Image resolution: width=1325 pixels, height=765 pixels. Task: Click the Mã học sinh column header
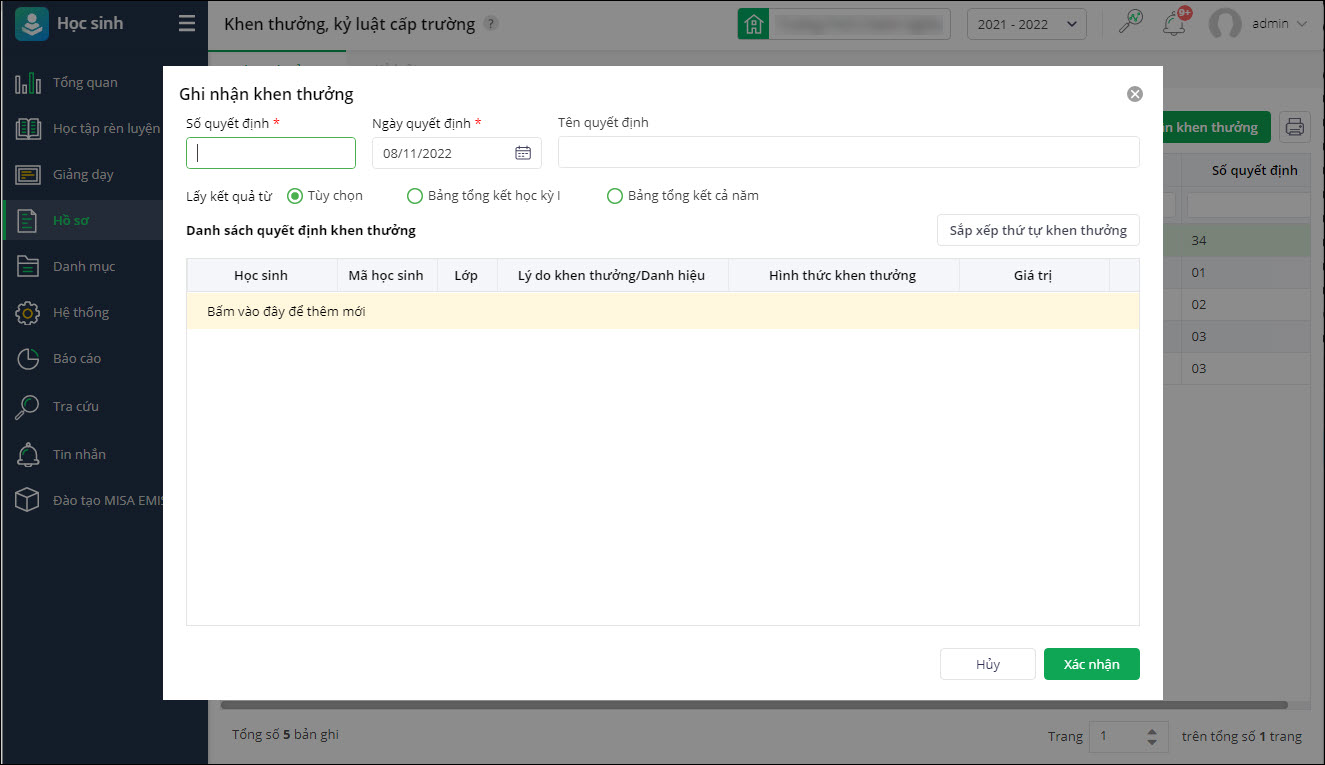click(x=386, y=275)
